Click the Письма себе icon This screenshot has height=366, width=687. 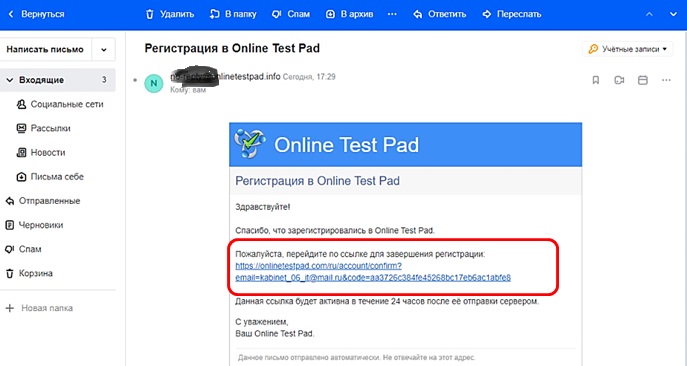point(21,177)
